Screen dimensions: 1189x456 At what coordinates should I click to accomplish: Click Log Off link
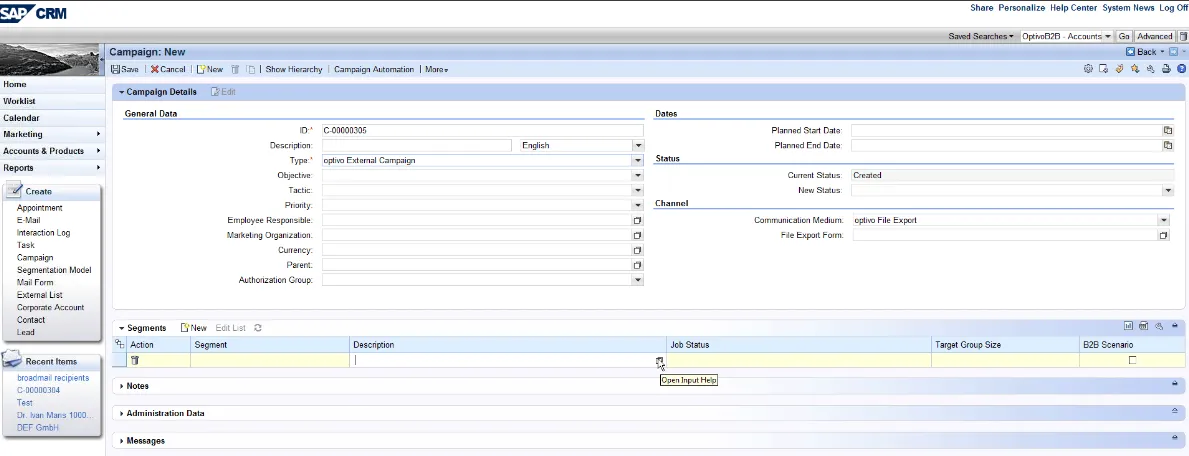tap(1174, 8)
